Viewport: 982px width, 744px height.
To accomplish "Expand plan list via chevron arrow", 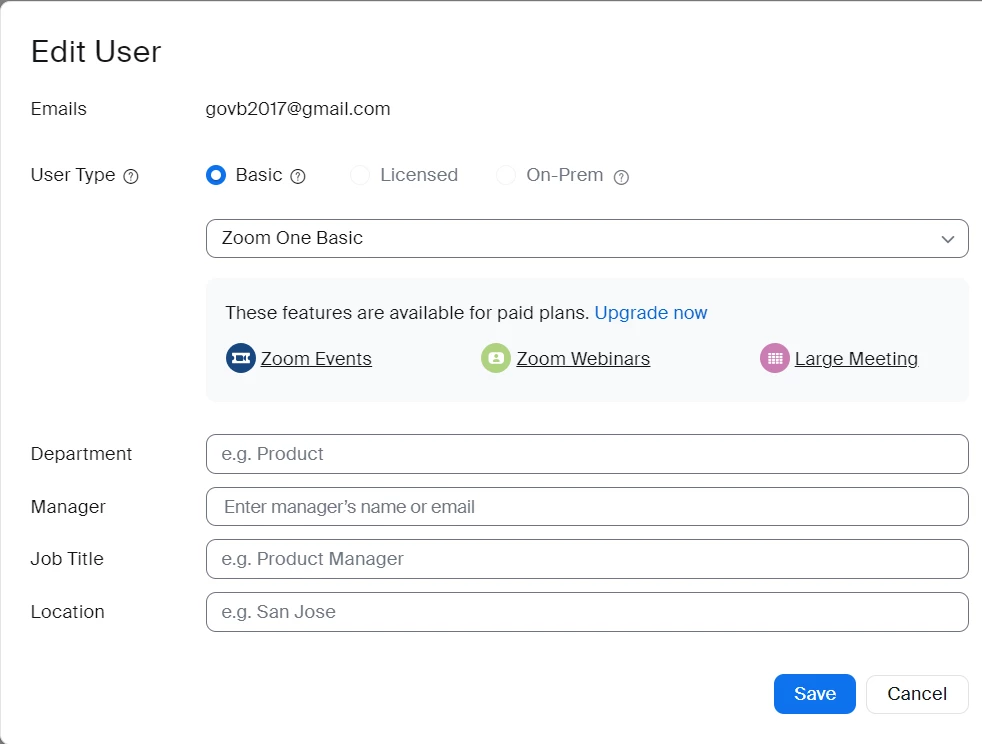I will 948,239.
